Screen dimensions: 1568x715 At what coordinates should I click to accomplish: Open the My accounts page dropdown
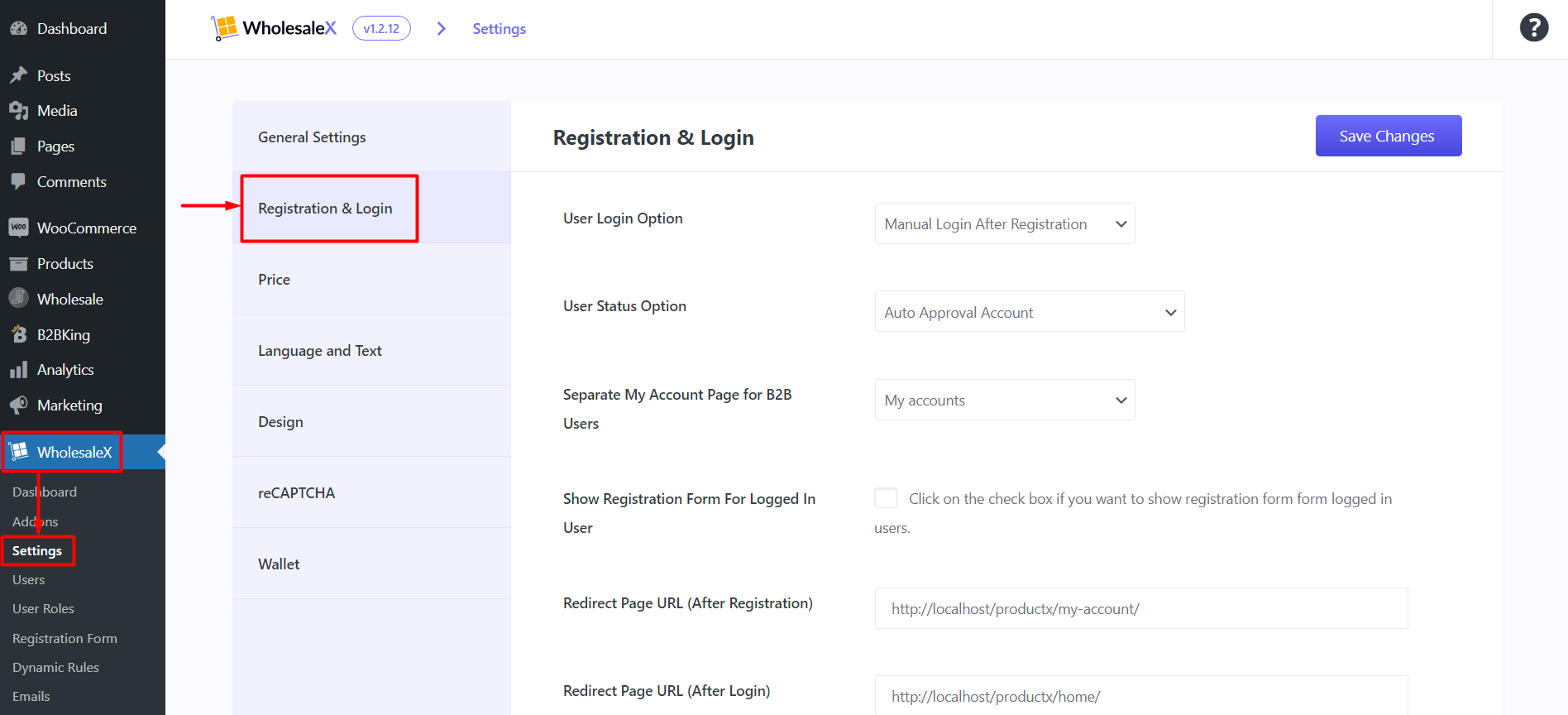(x=1005, y=400)
